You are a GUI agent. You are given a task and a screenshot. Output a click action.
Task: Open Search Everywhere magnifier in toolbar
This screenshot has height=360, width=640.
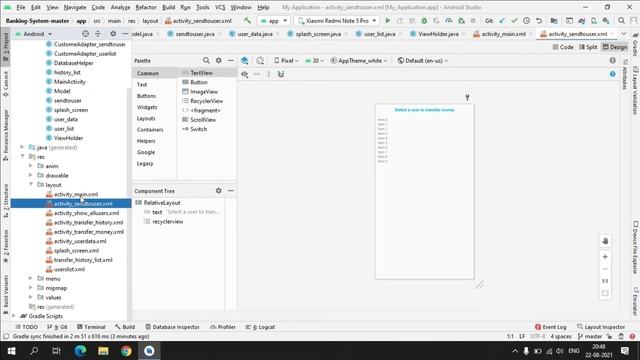[x=621, y=20]
